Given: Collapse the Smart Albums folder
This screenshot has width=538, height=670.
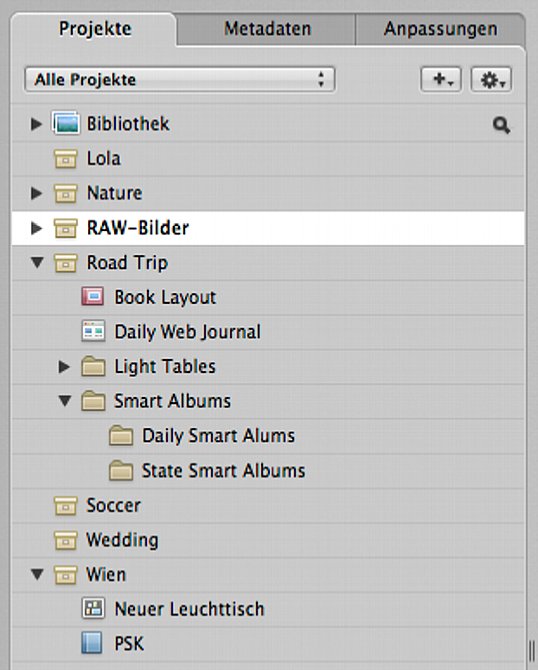Looking at the screenshot, I should coord(65,401).
